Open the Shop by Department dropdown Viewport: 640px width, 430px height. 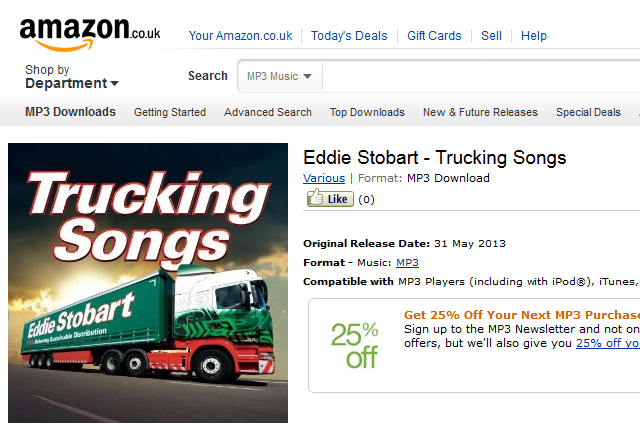pyautogui.click(x=71, y=77)
